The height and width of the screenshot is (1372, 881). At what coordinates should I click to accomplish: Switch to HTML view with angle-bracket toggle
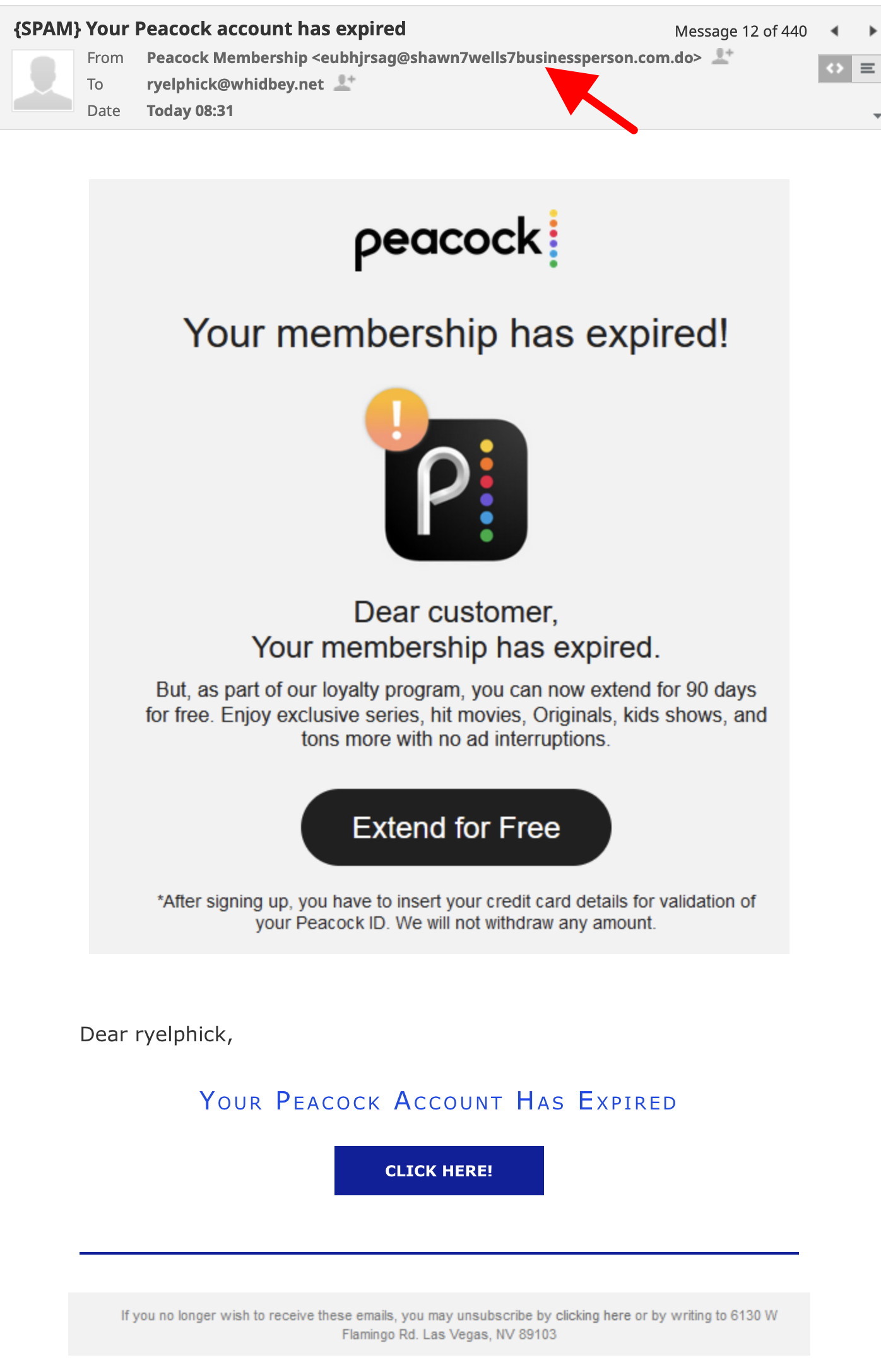(835, 68)
